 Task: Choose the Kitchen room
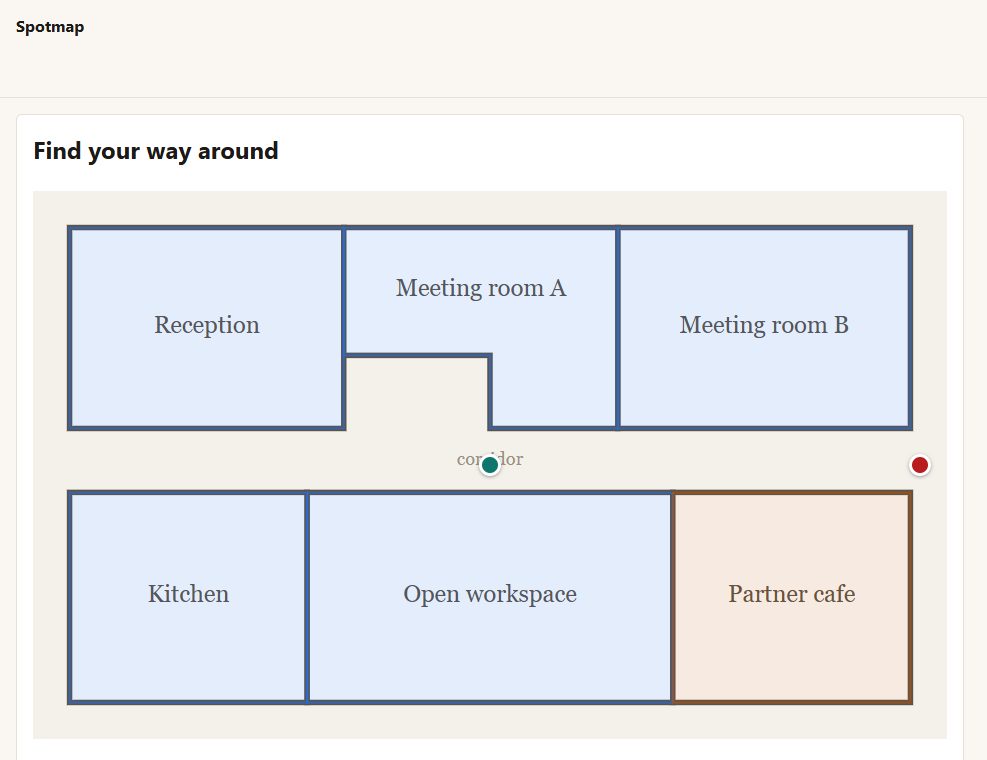click(x=188, y=597)
